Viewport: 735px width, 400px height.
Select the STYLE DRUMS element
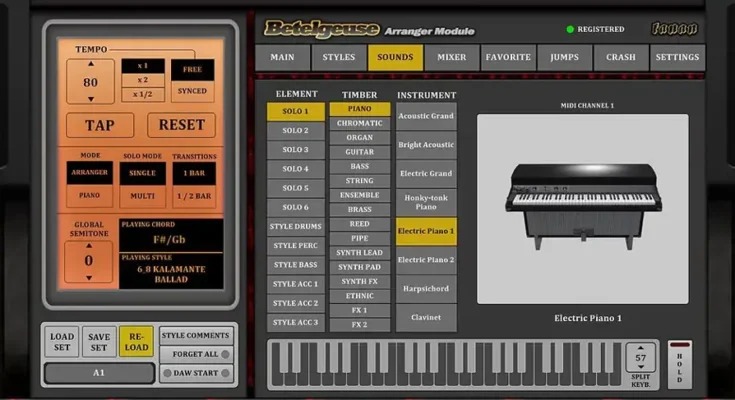click(x=295, y=226)
